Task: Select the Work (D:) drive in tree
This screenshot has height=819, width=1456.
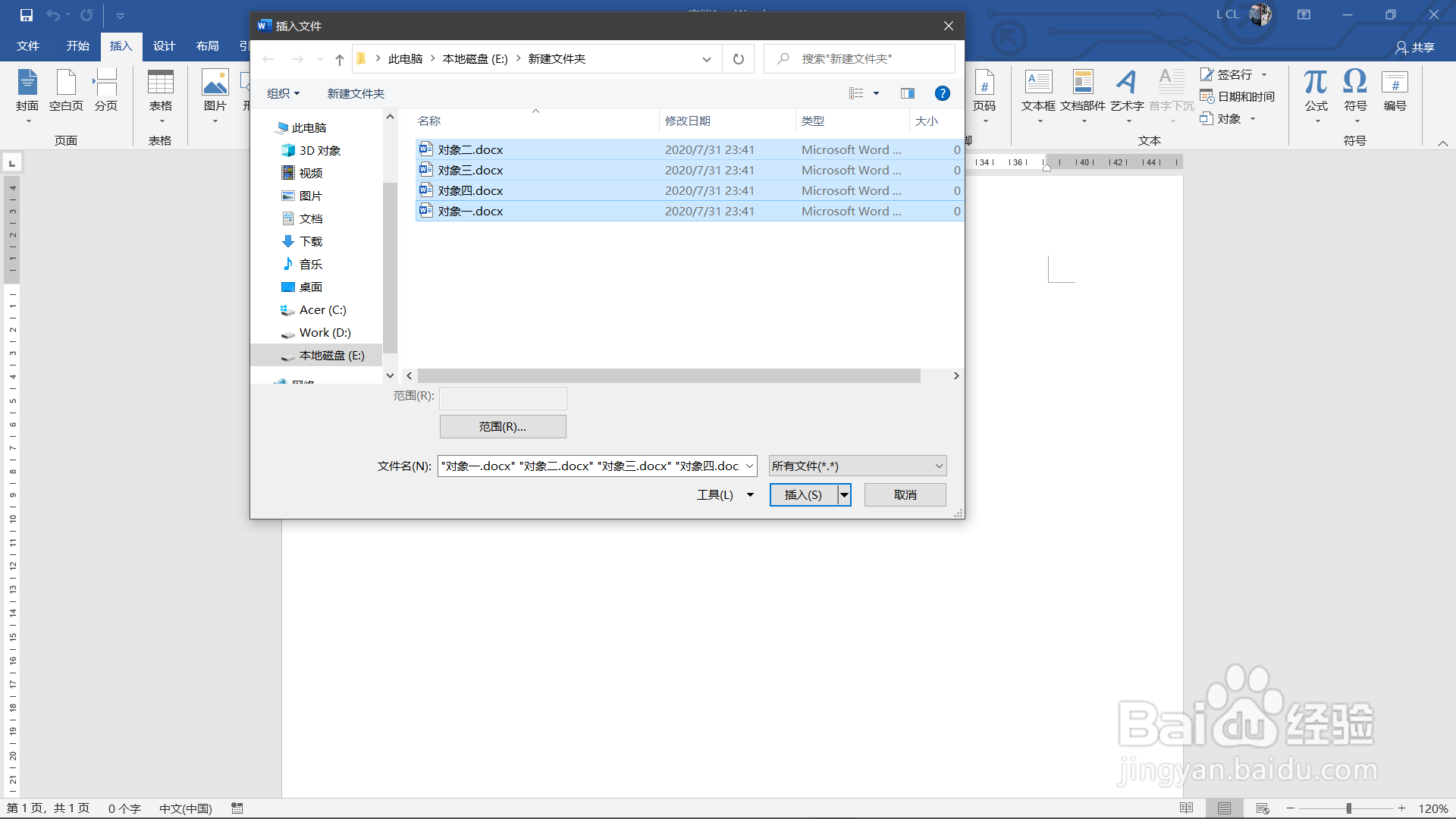Action: pos(325,332)
